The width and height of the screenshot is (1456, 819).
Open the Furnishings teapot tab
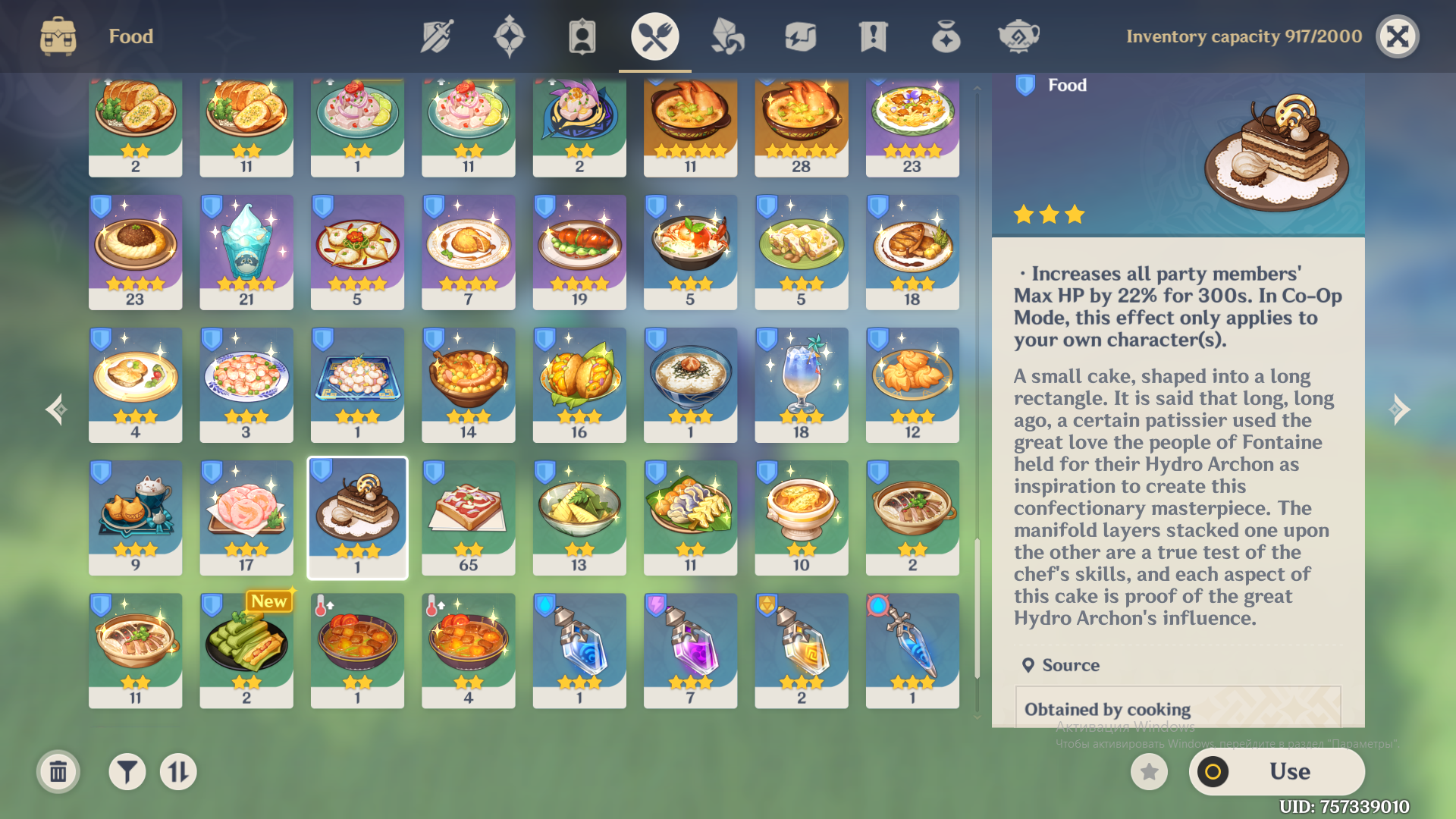(1018, 36)
